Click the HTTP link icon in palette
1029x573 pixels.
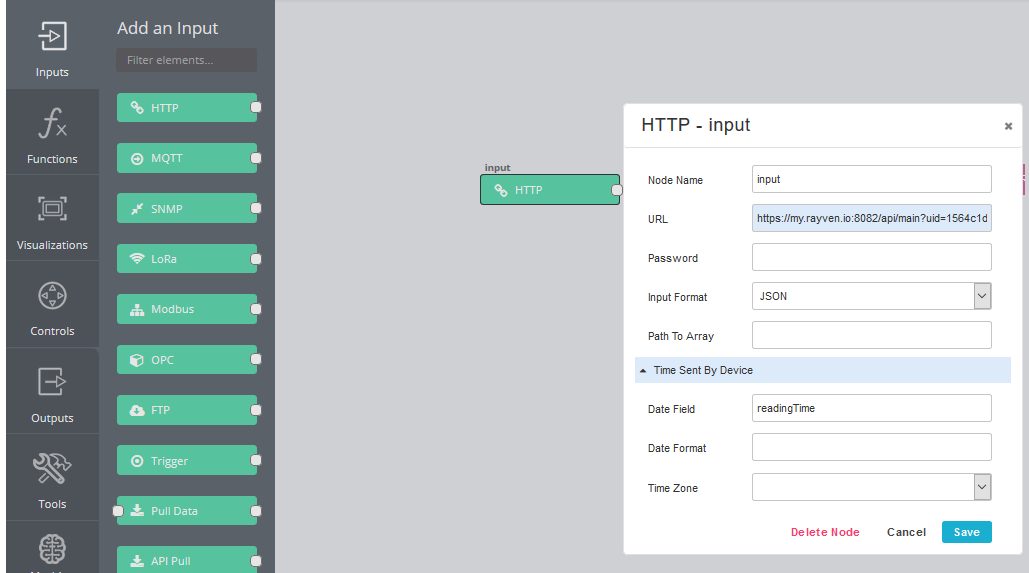[x=136, y=108]
